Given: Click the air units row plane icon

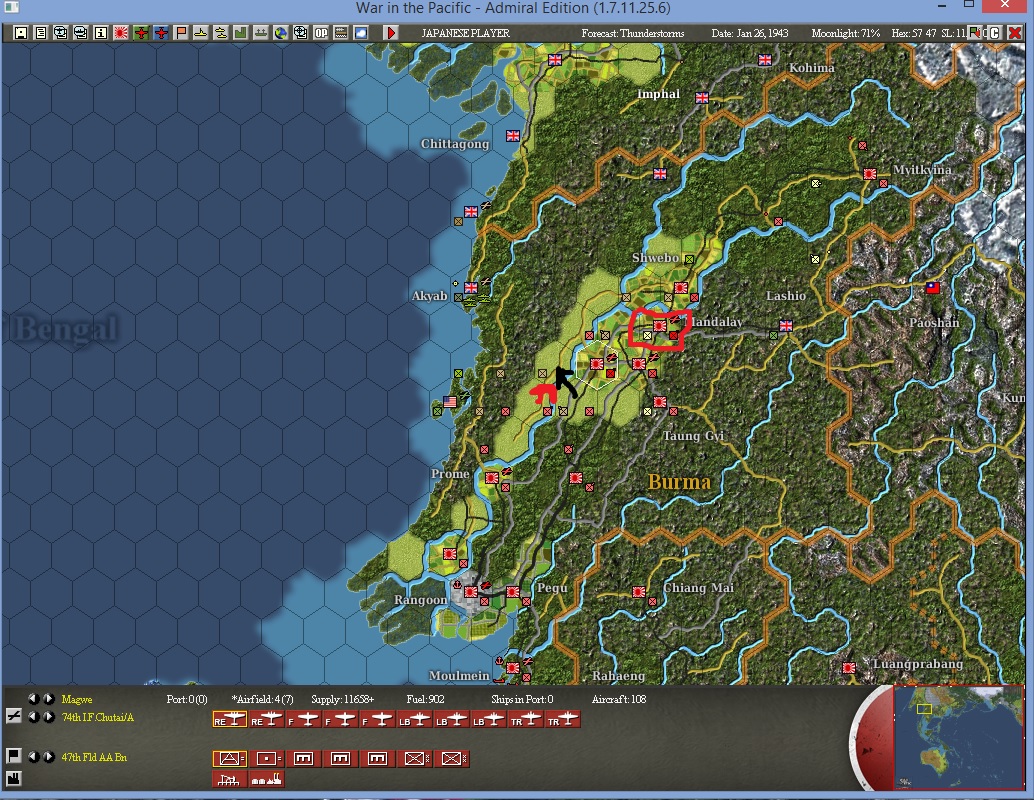Looking at the screenshot, I should pyautogui.click(x=13, y=716).
